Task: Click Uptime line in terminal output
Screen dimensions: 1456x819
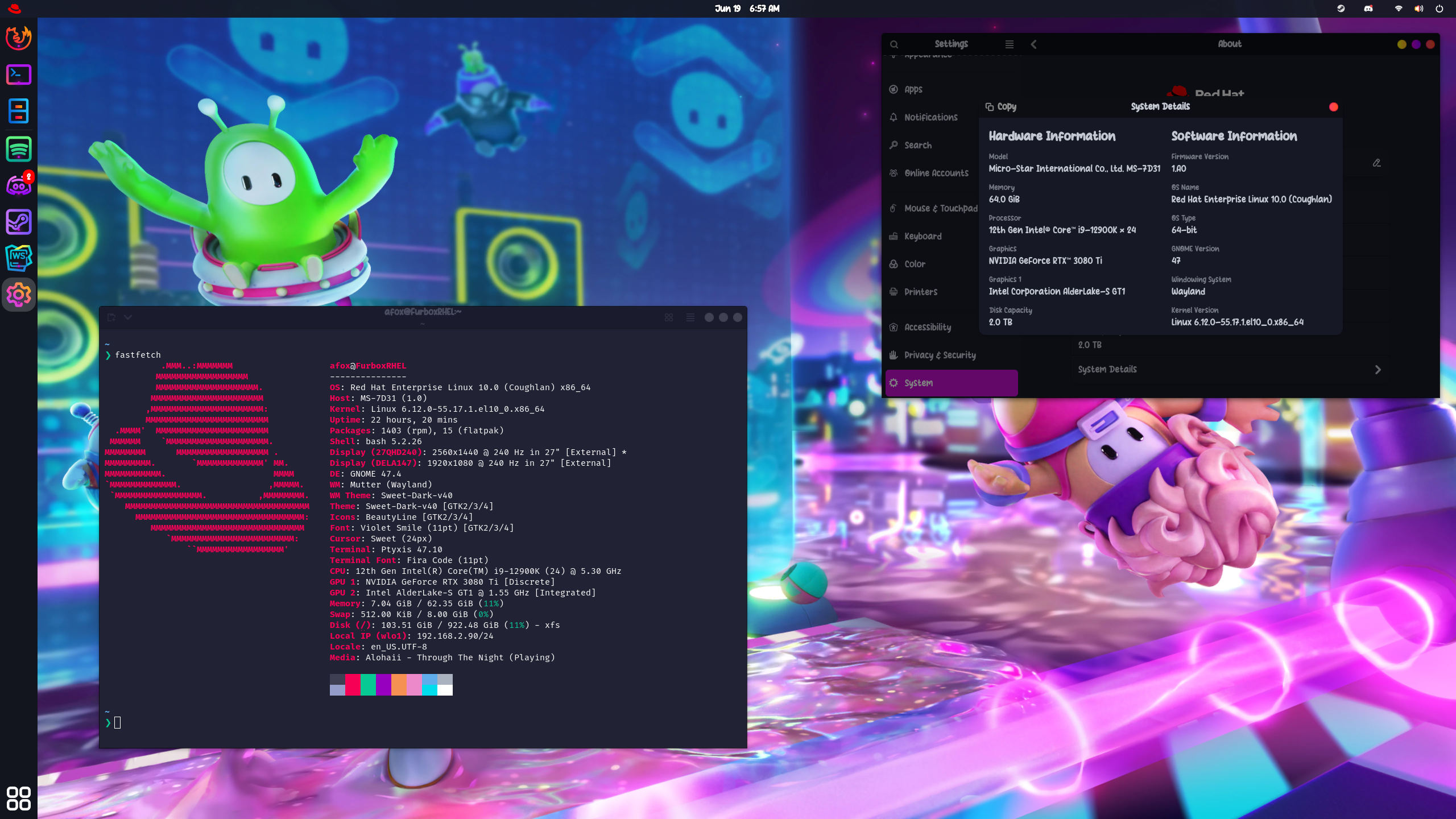Action: [394, 420]
